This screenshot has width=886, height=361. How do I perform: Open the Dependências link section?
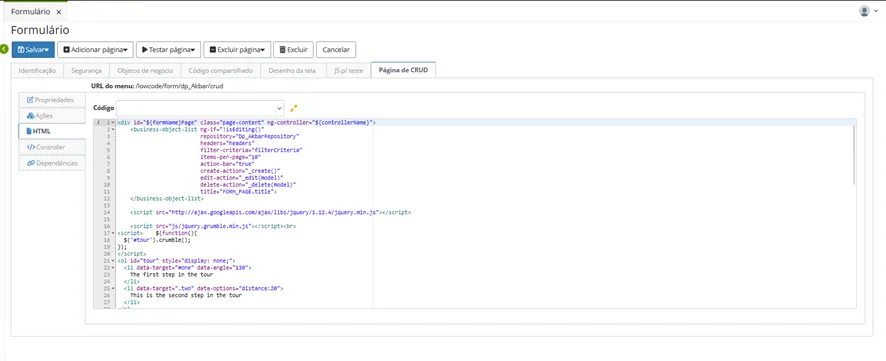52,163
